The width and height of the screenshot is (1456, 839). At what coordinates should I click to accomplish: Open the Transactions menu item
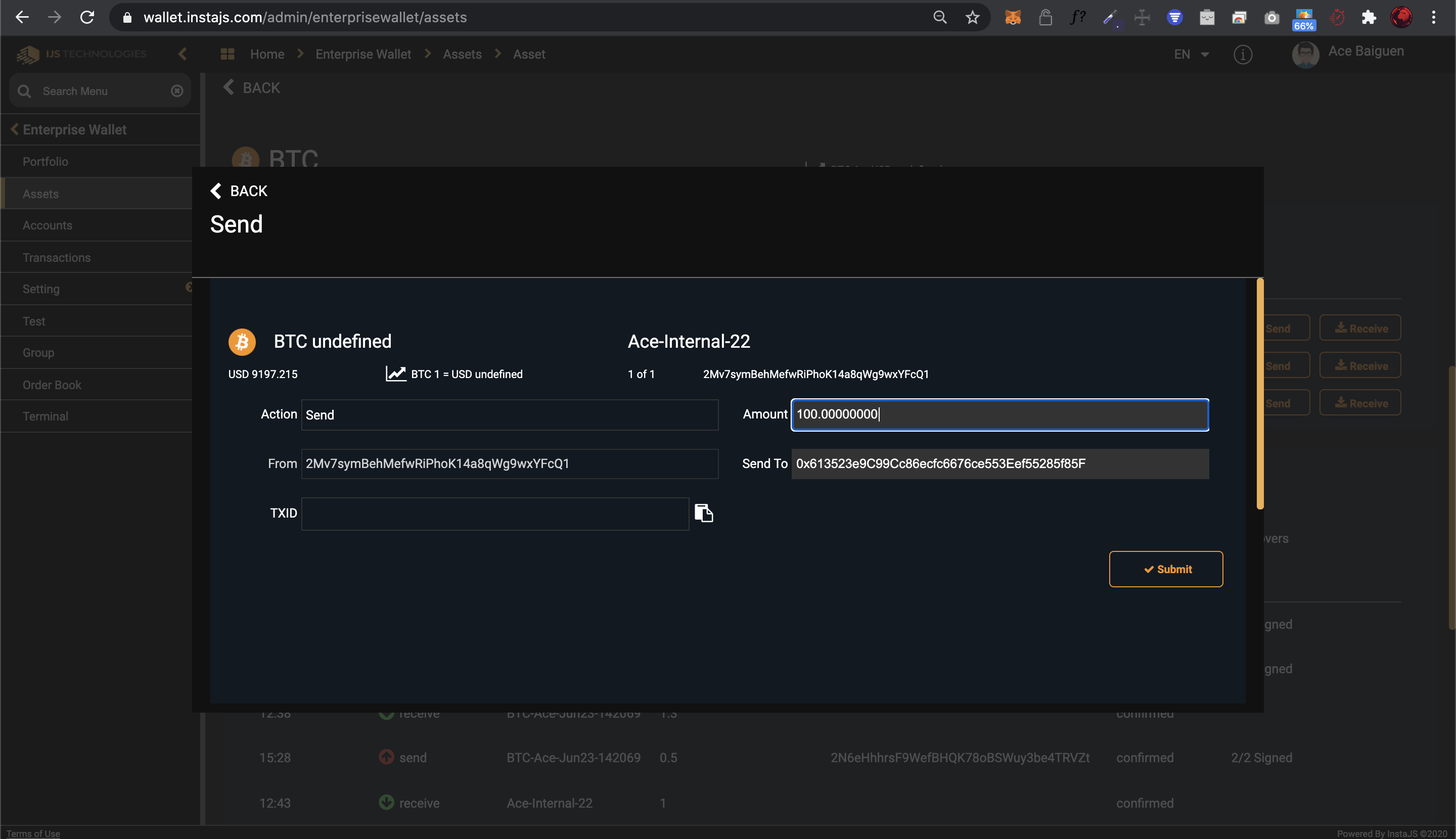[57, 258]
